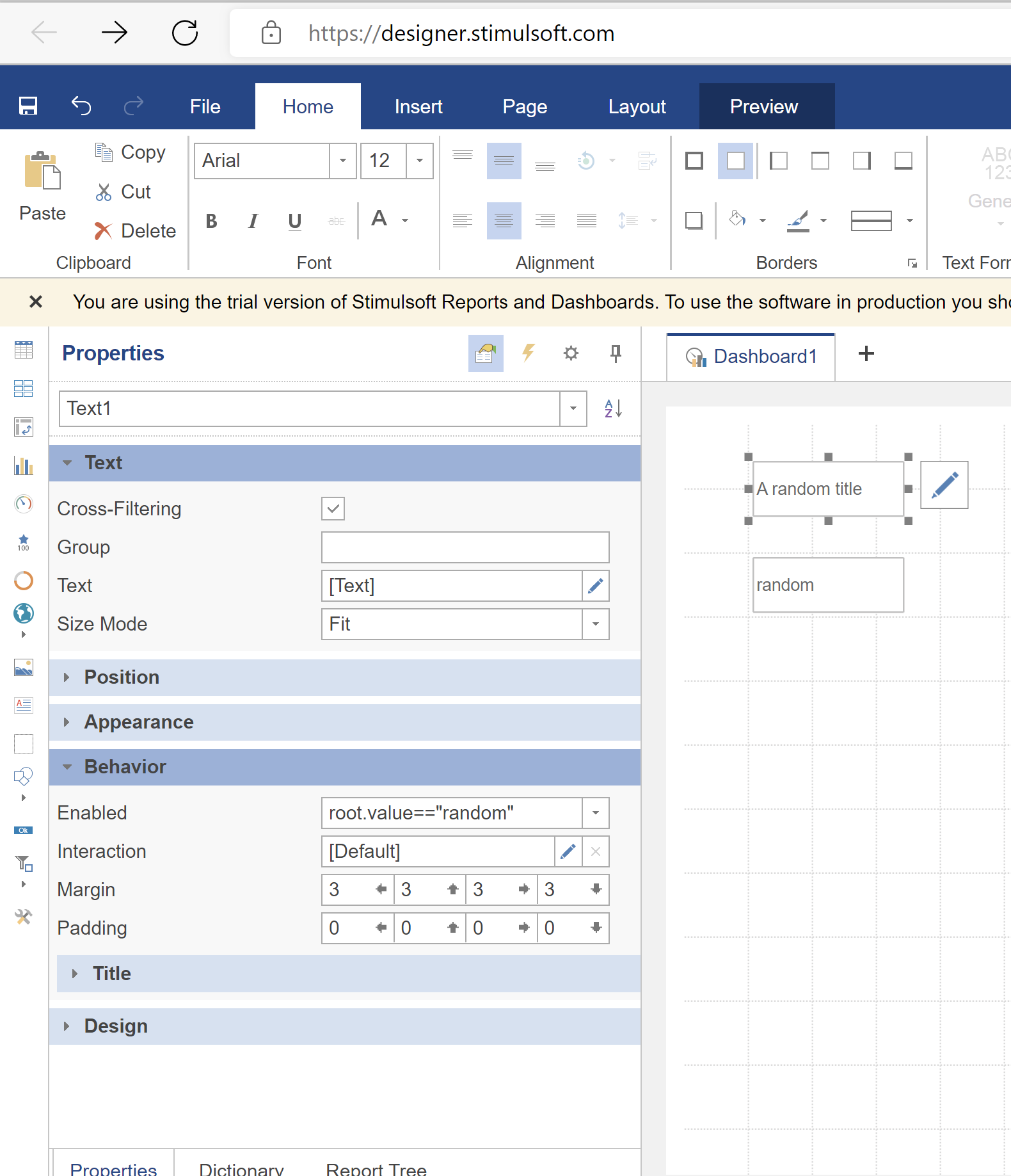Justify text width
This screenshot has width=1011, height=1176.
587,221
